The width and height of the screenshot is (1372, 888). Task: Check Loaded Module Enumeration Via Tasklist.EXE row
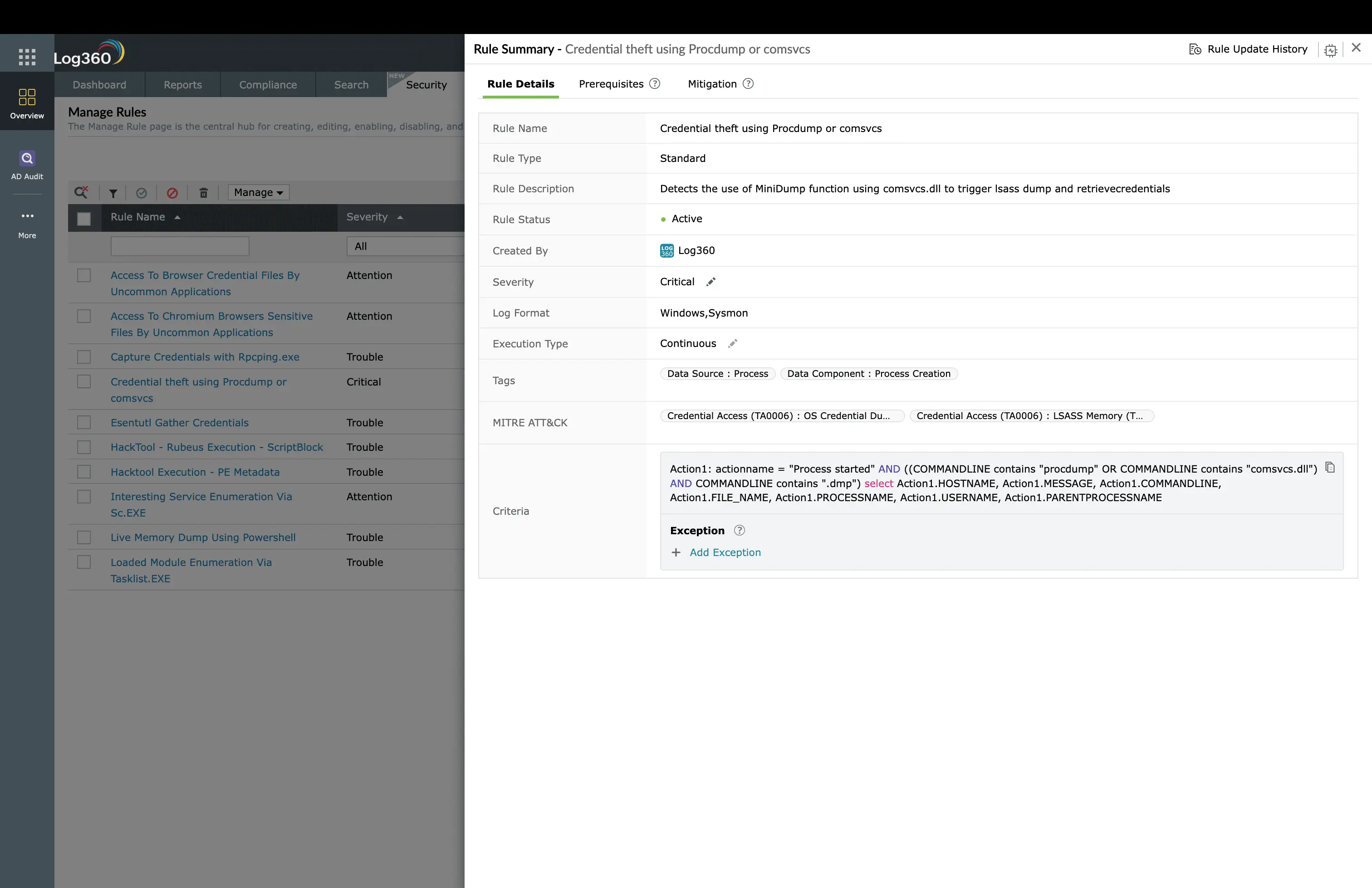click(84, 562)
